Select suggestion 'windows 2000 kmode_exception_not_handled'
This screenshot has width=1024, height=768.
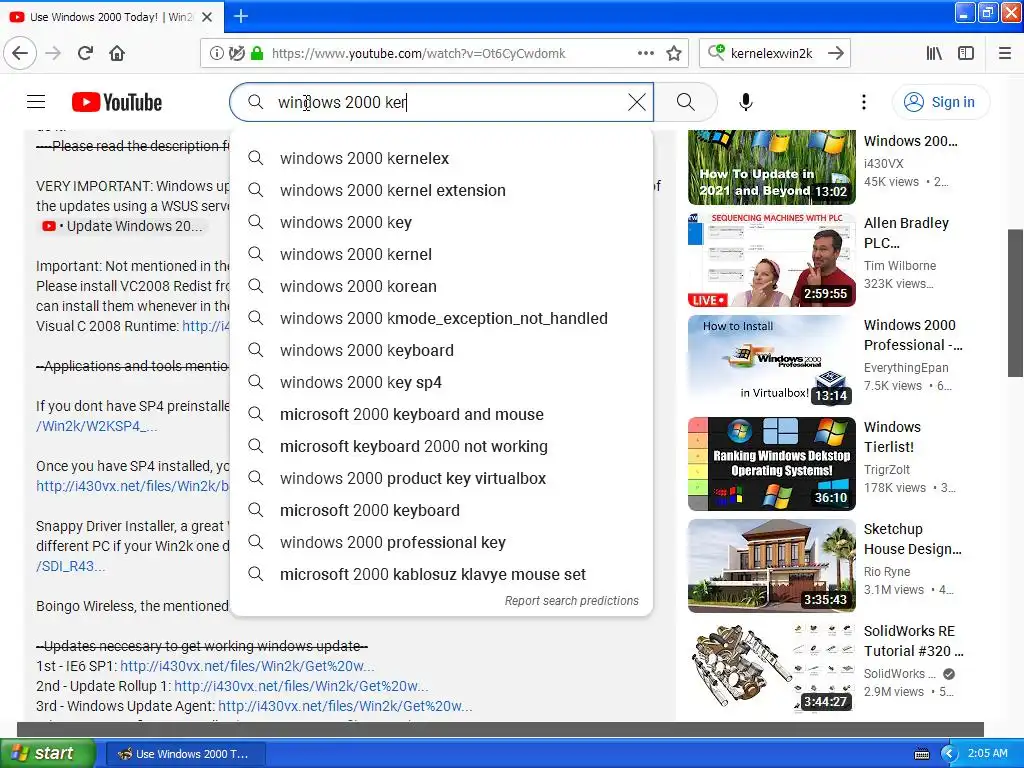click(x=441, y=318)
